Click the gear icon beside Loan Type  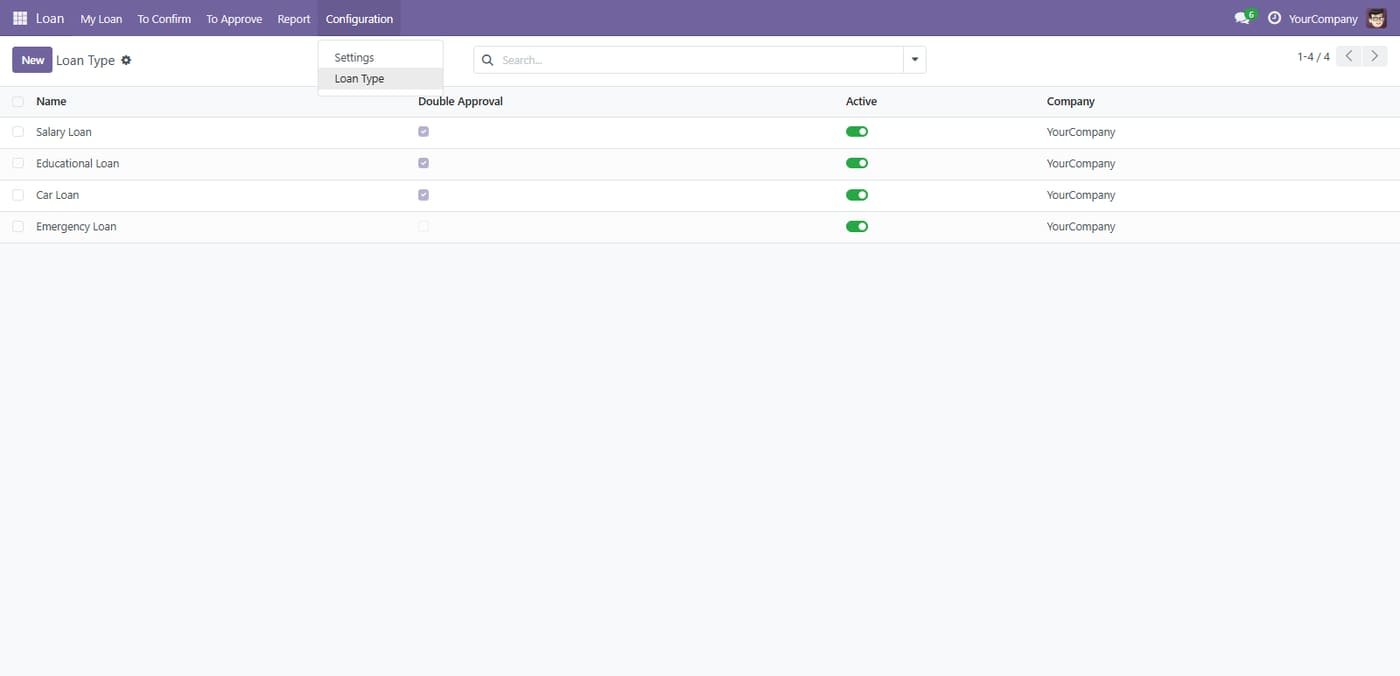(126, 60)
